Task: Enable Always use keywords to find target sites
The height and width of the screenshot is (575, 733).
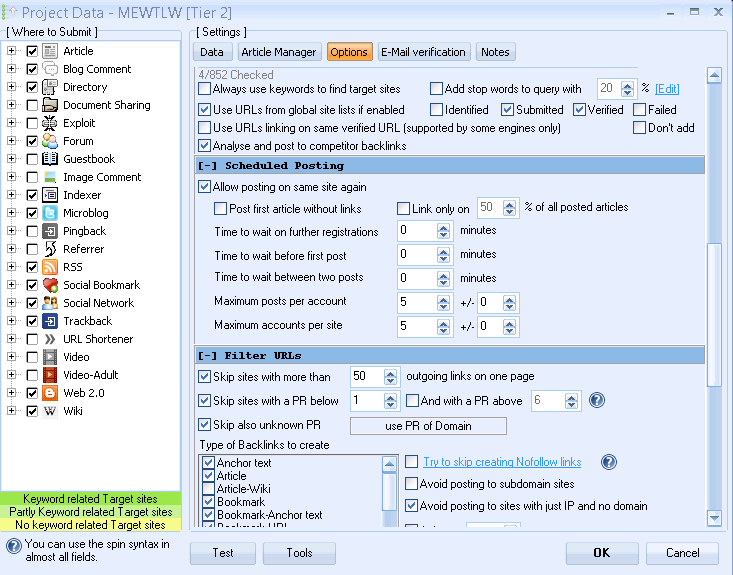Action: tap(204, 88)
